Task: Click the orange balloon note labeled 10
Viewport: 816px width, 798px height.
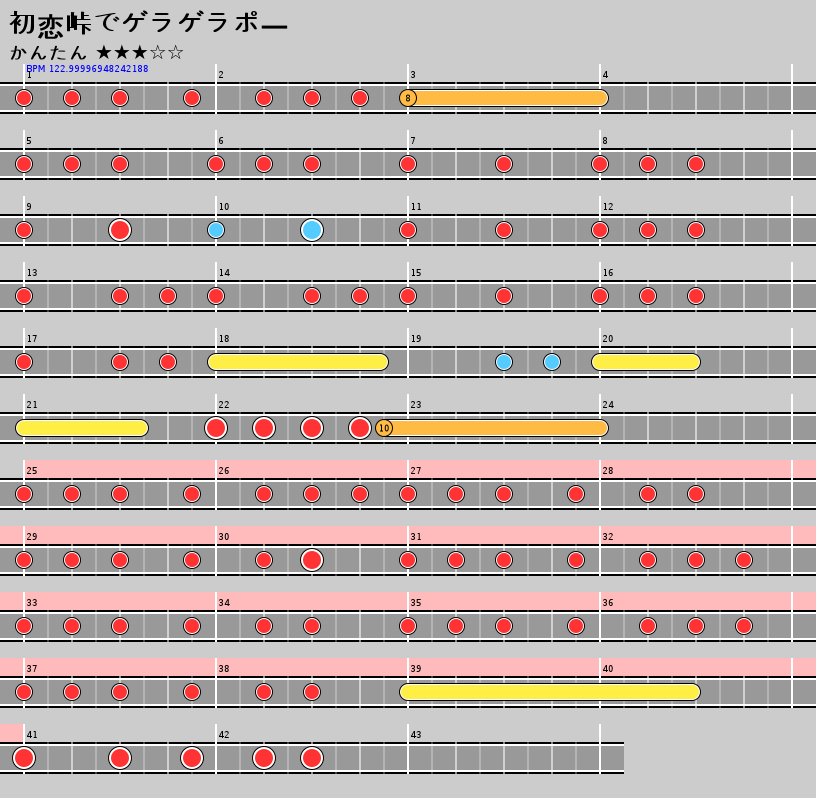Action: pos(384,428)
